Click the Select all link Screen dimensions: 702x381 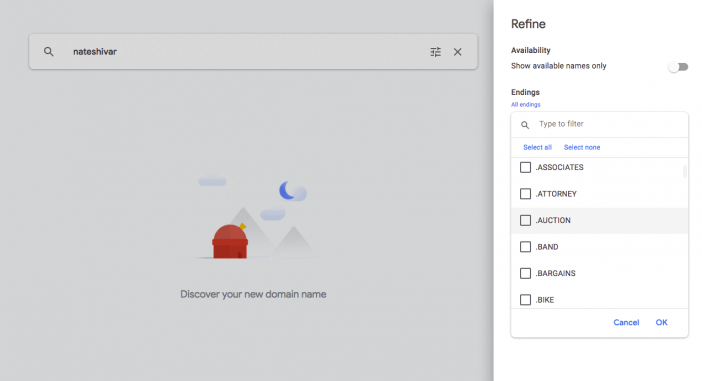537,147
